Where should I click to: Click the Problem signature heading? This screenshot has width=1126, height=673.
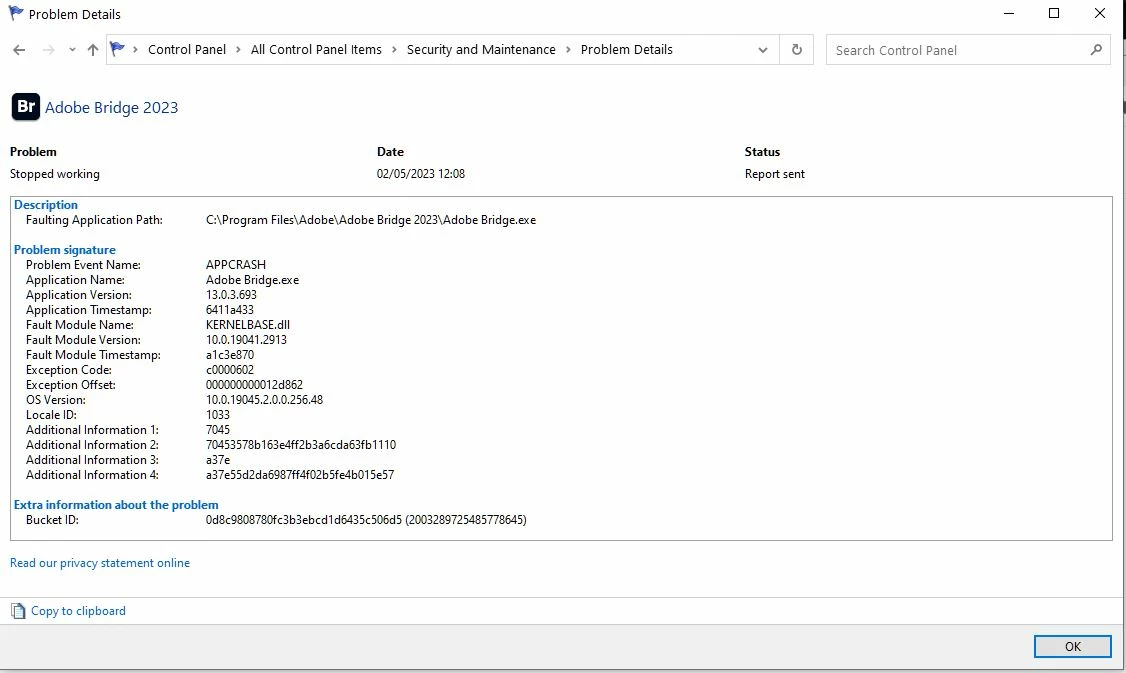[65, 249]
